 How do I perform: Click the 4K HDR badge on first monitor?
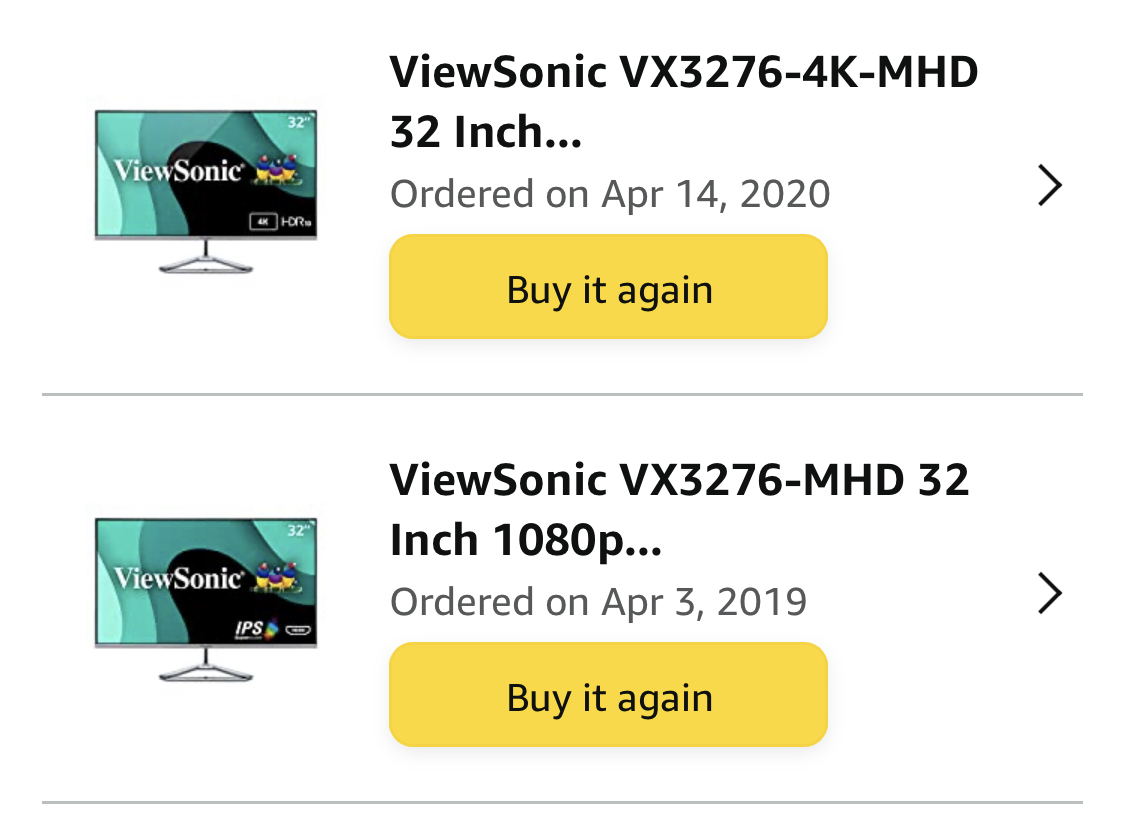point(281,222)
